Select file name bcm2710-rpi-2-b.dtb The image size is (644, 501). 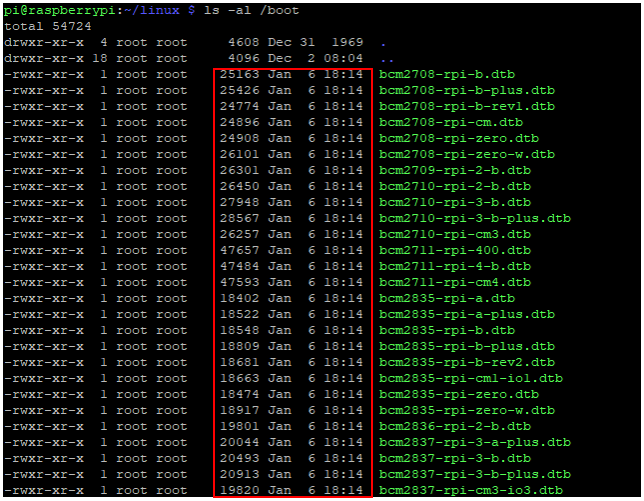coord(455,186)
